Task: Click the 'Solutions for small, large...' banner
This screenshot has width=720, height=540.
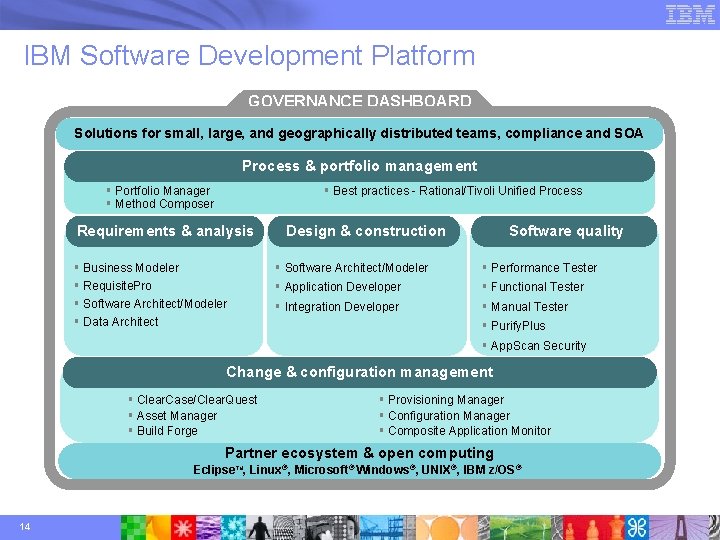Action: click(x=359, y=133)
